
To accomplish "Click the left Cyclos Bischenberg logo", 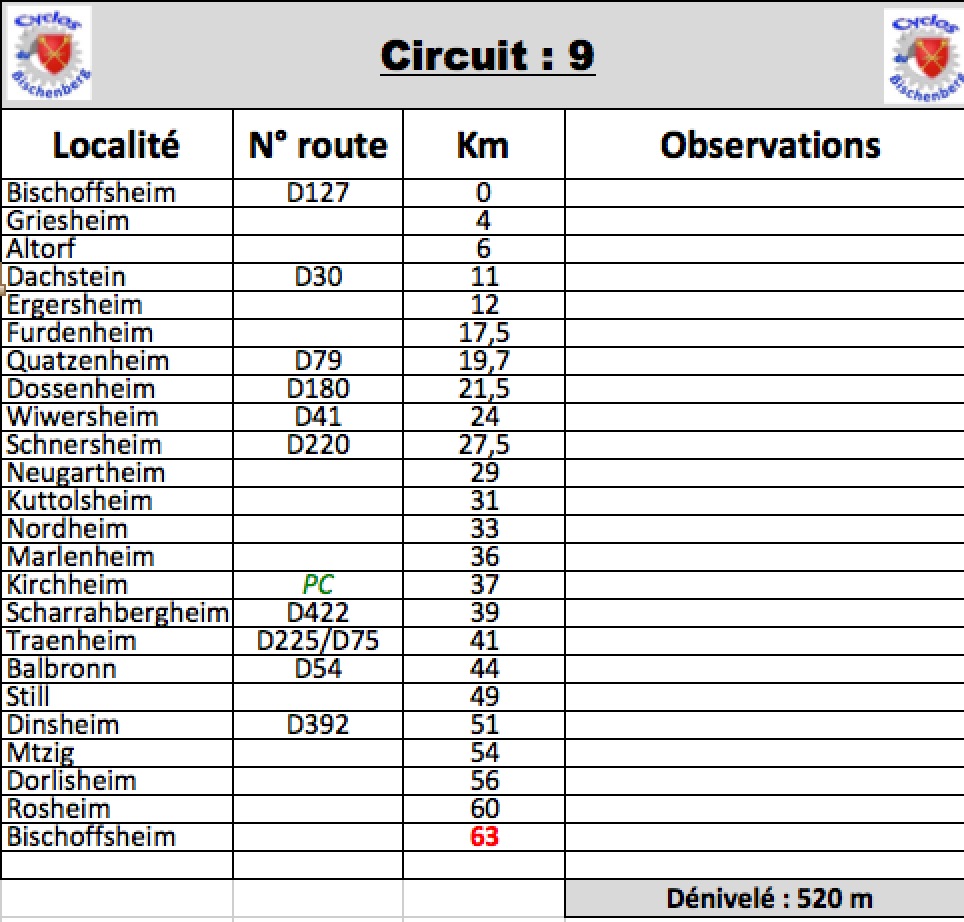I will (x=50, y=53).
